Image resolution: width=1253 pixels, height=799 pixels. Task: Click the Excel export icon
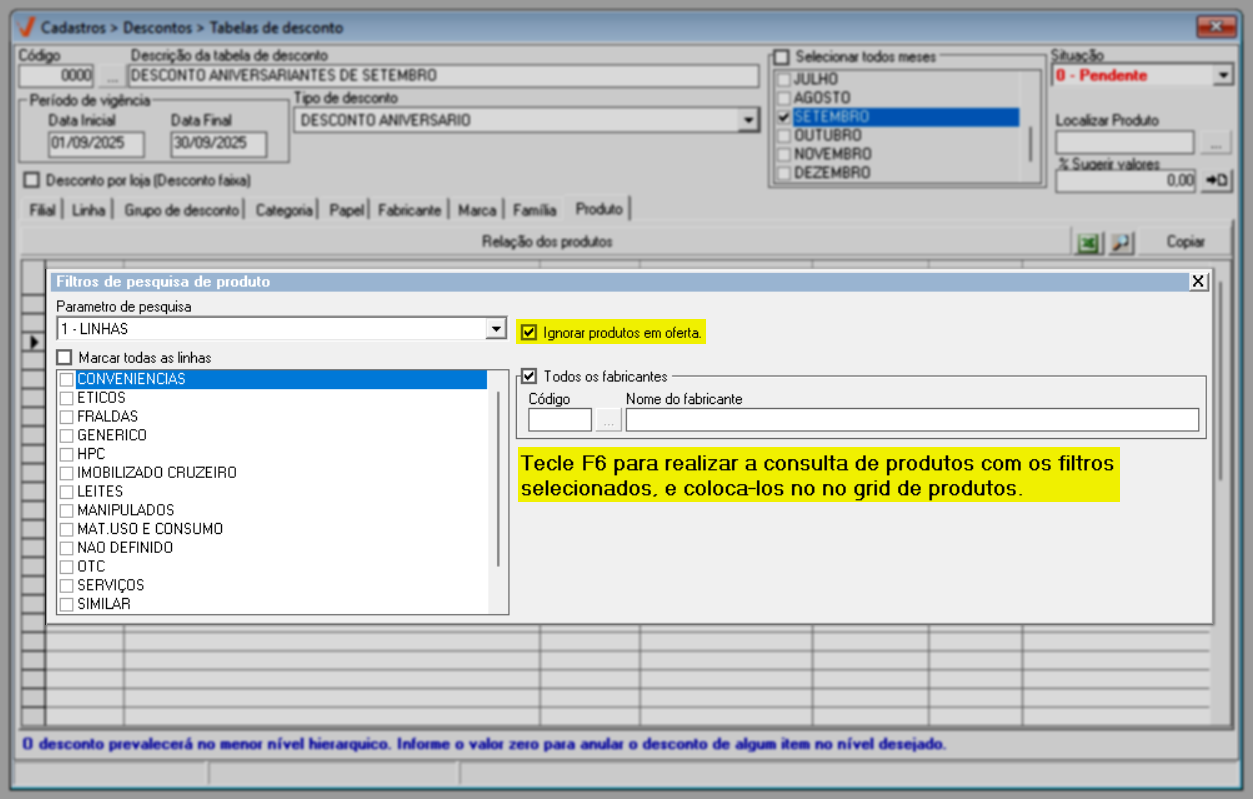coord(1087,242)
